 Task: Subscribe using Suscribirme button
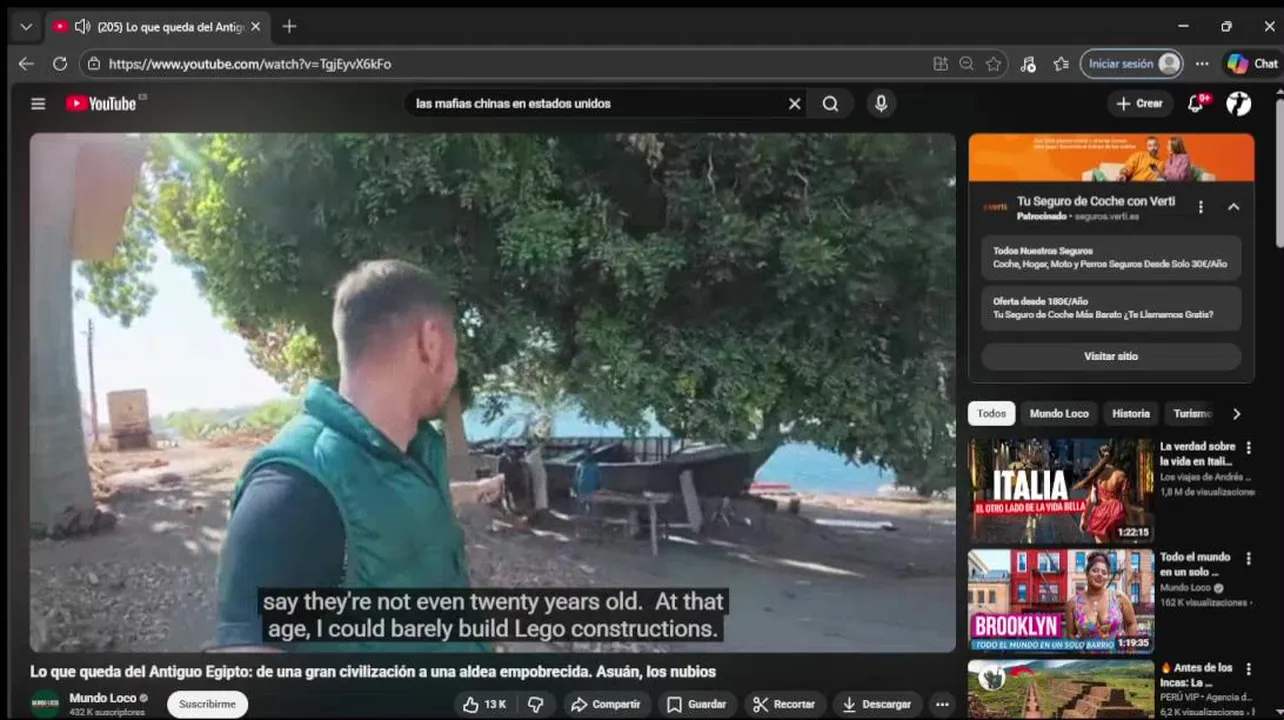click(x=207, y=704)
